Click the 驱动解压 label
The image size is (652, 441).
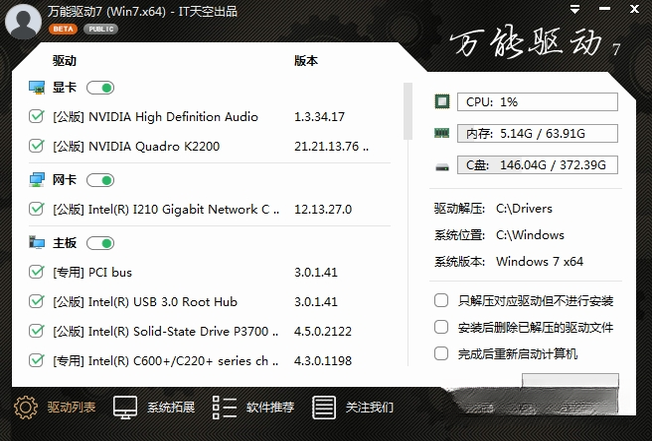(459, 208)
